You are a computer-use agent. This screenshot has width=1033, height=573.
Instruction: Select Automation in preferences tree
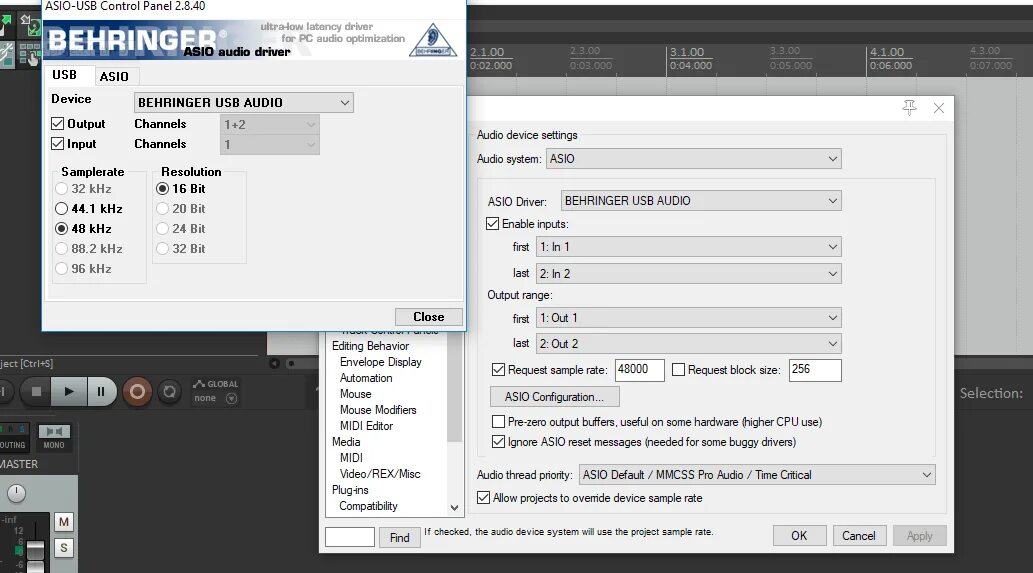pos(366,378)
